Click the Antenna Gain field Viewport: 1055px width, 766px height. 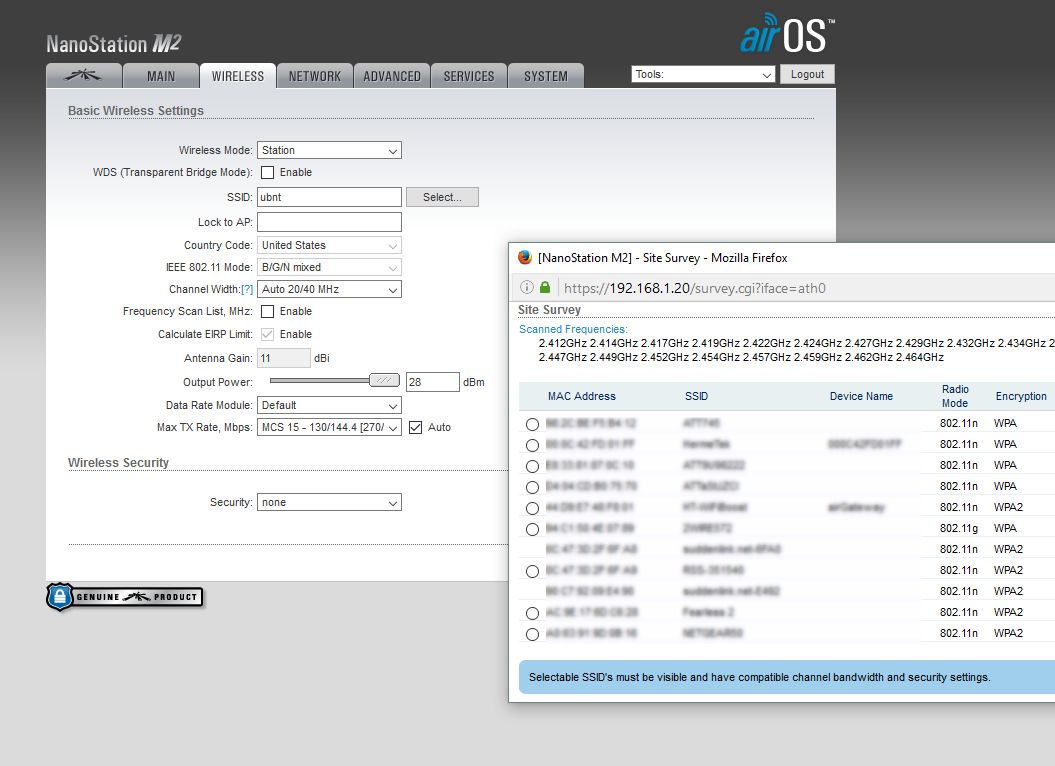coord(284,358)
